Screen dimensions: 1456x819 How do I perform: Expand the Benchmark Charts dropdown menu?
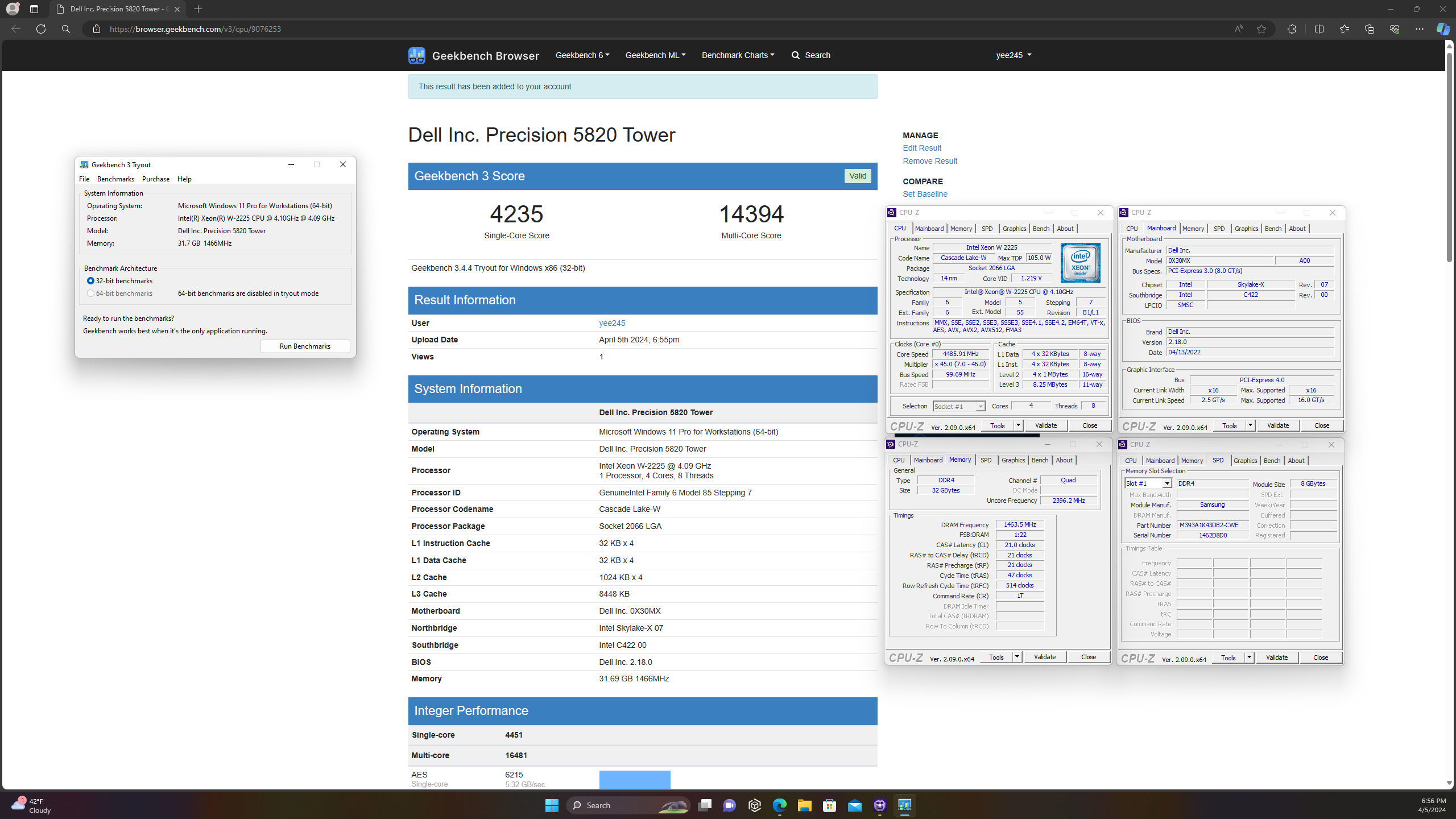point(738,55)
